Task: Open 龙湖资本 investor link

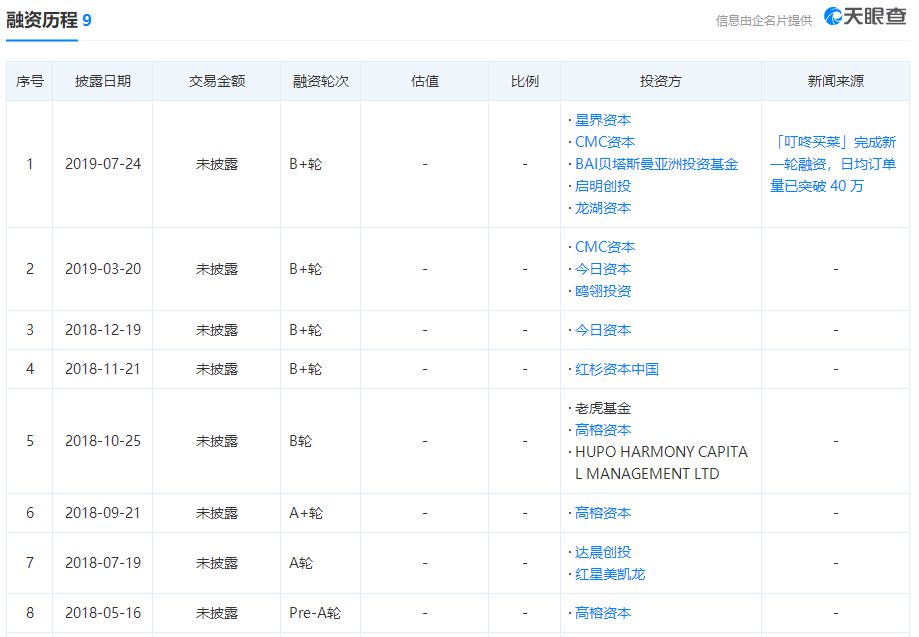Action: [x=603, y=208]
